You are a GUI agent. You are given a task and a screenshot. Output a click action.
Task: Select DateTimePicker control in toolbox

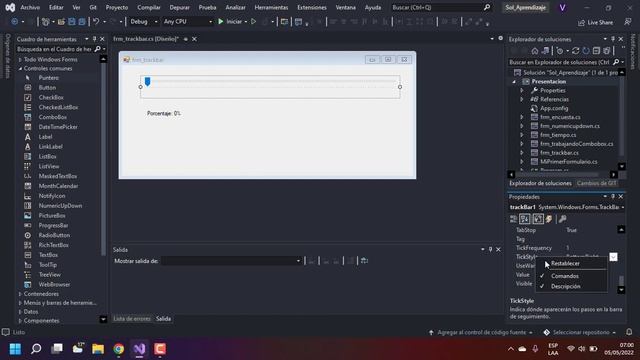pos(58,127)
